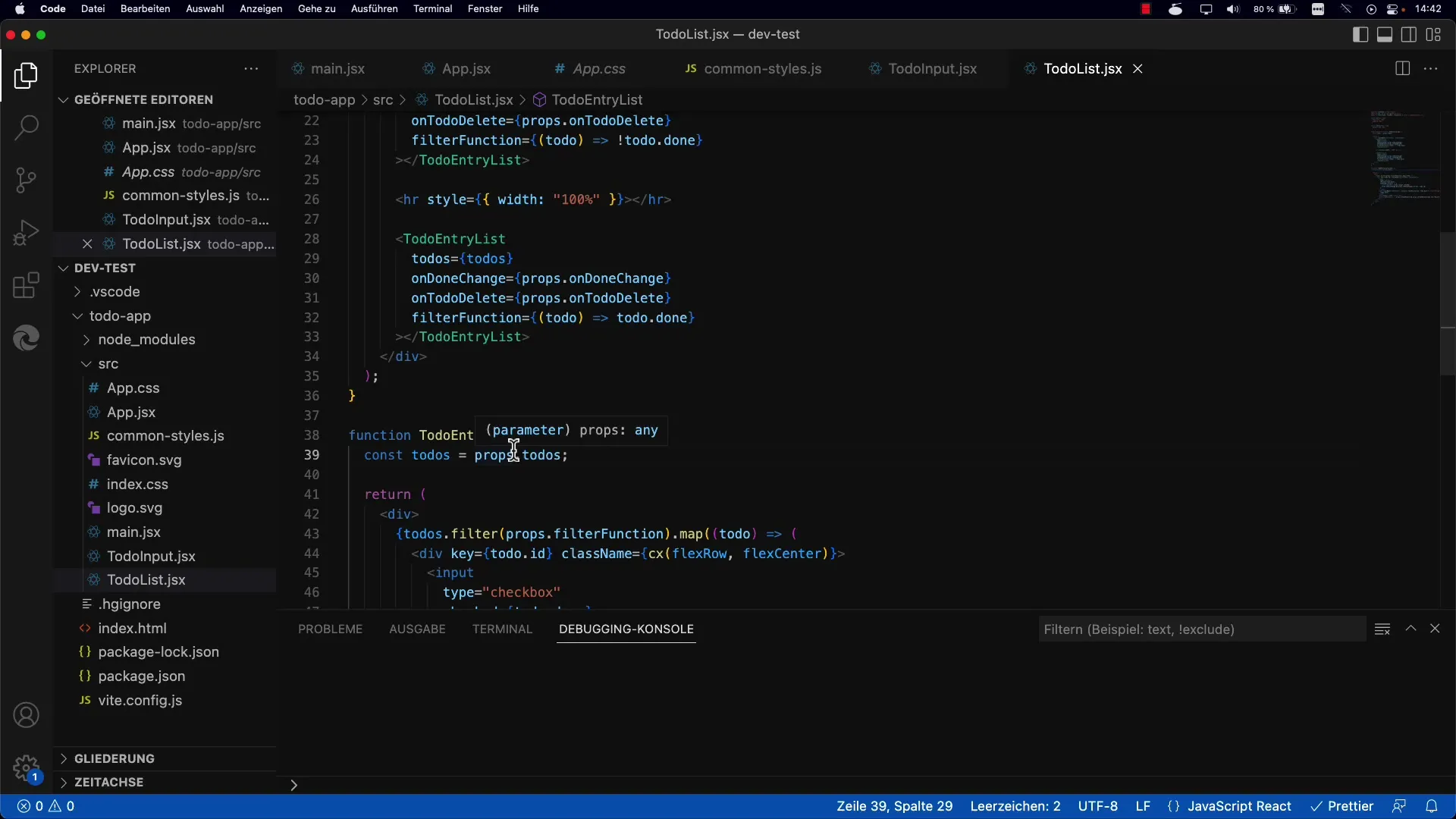
Task: Click the debug console filter field
Action: point(1202,629)
